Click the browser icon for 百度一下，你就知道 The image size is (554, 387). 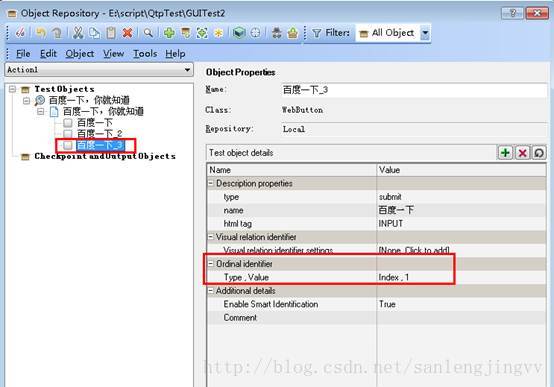click(x=40, y=100)
